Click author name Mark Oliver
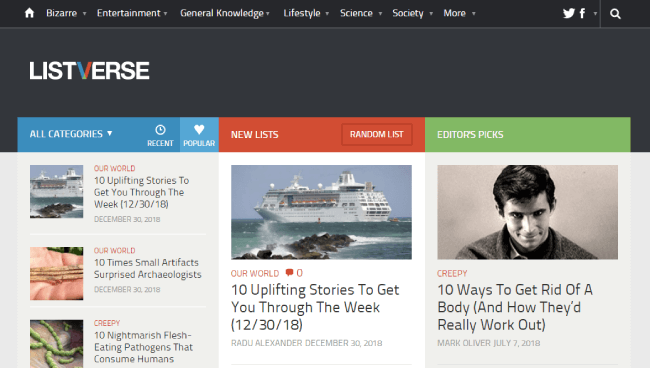The height and width of the screenshot is (368, 650). point(464,343)
